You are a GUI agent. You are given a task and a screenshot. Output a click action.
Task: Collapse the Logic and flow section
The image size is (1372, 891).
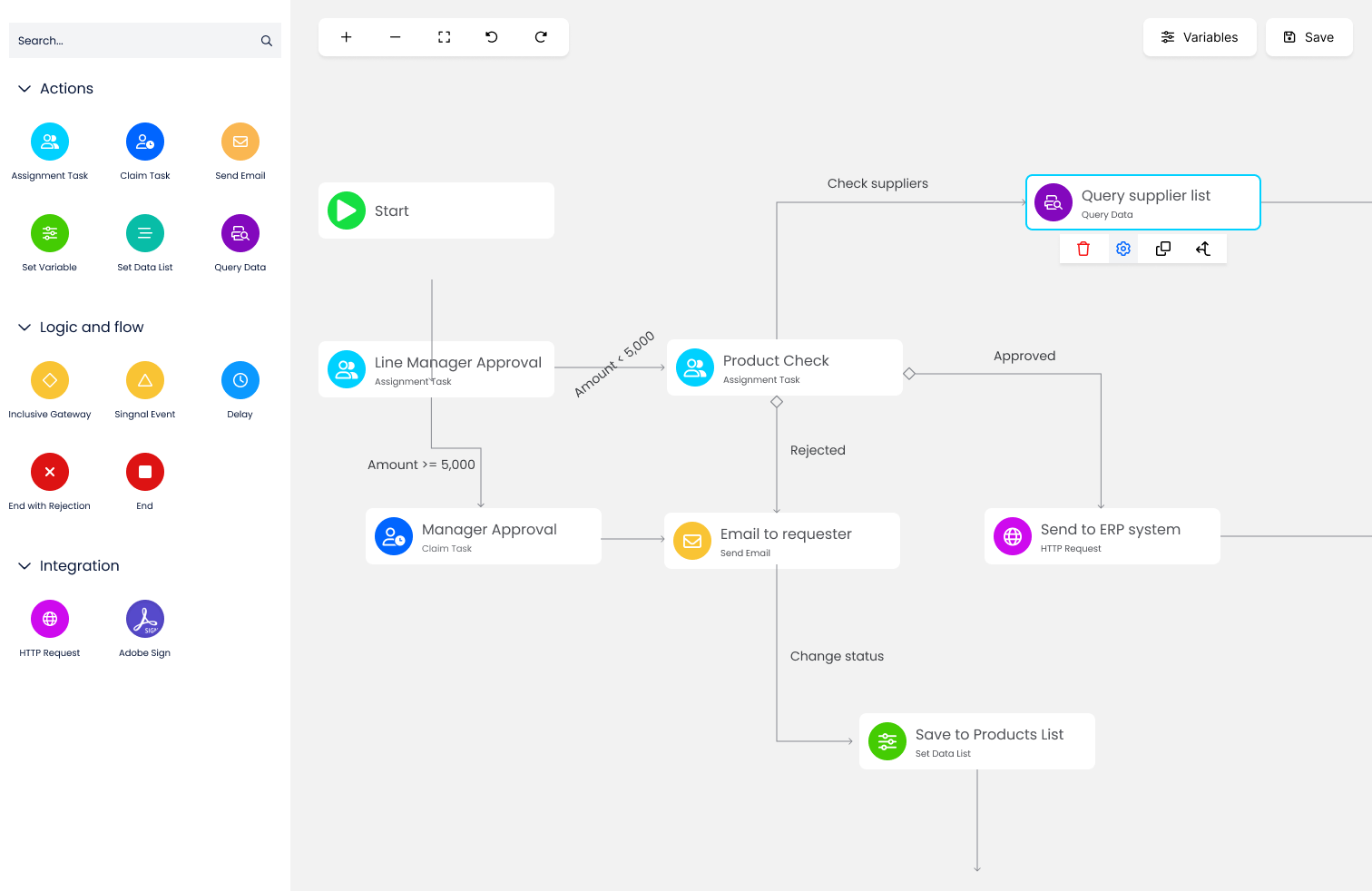24,328
